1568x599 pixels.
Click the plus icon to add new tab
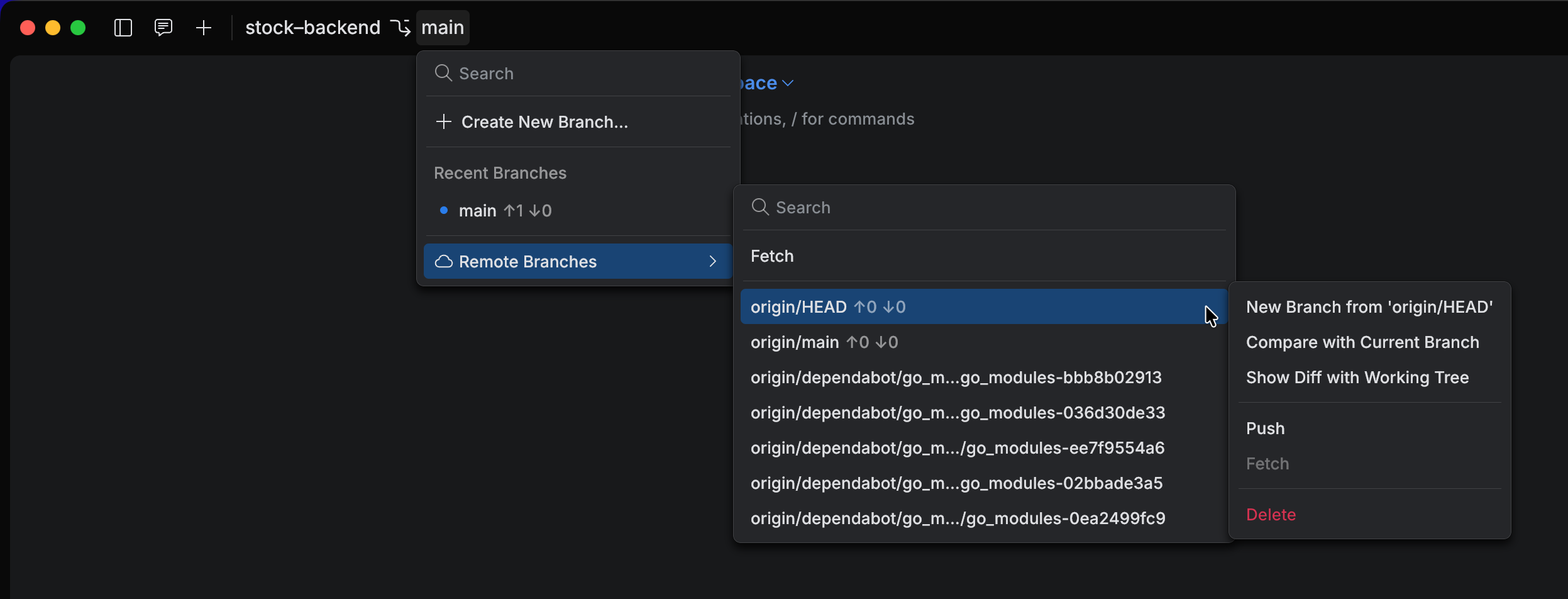(x=204, y=28)
